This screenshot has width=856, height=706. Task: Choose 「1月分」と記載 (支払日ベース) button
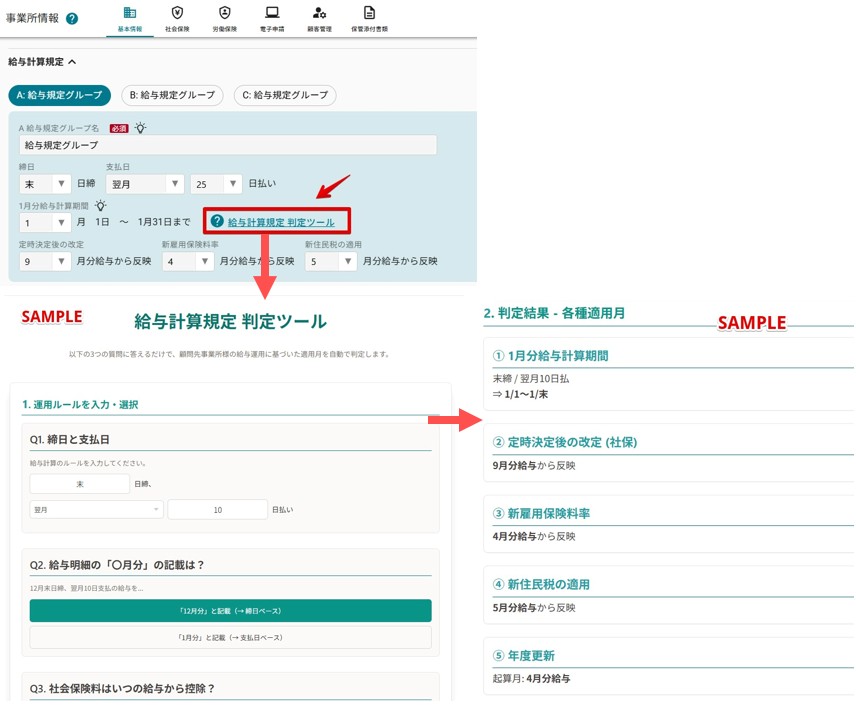(230, 637)
